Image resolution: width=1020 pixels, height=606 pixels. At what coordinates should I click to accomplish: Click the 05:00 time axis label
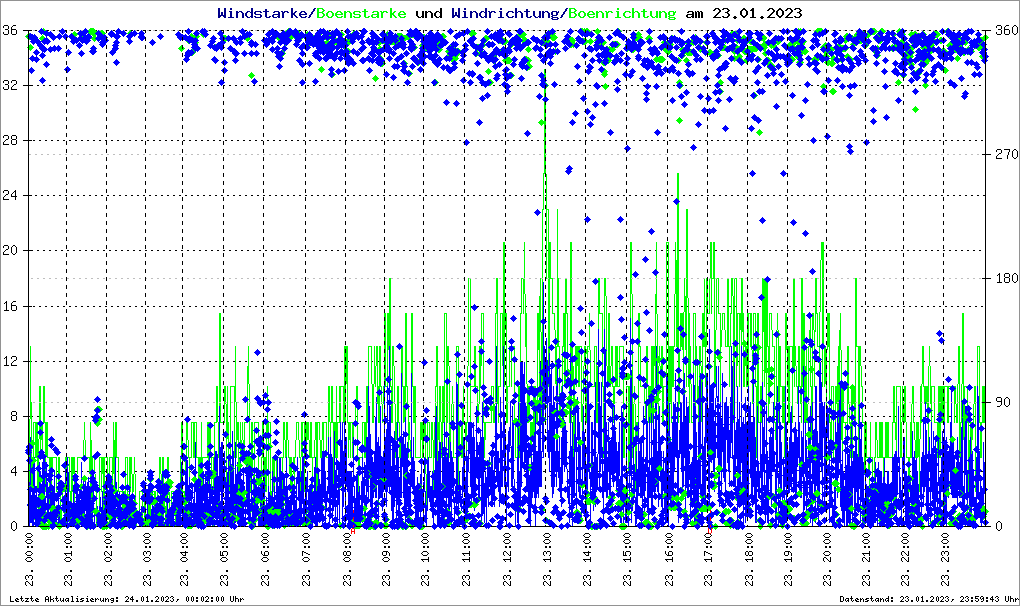pos(224,559)
